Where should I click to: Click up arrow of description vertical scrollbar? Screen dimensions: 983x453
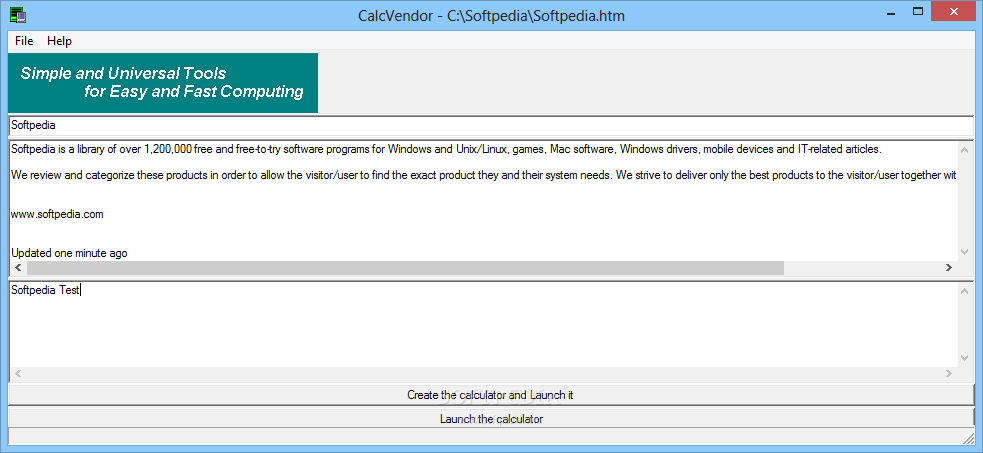coord(965,149)
